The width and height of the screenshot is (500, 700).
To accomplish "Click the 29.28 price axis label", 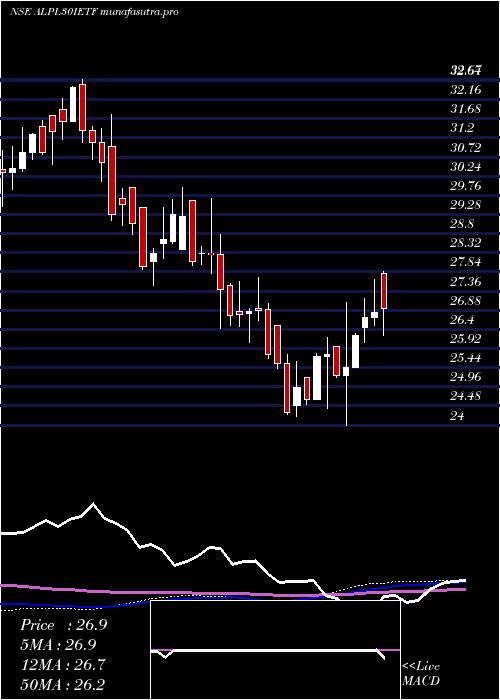I will pyautogui.click(x=466, y=205).
